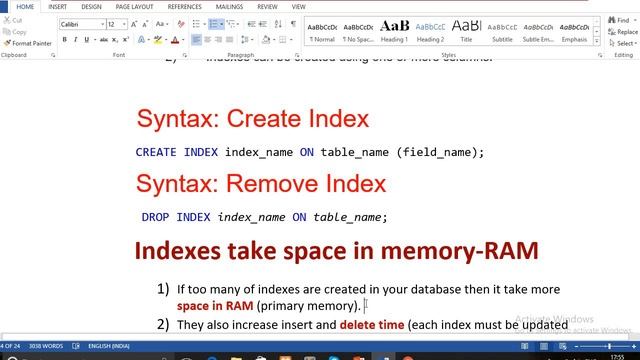Open the Font dialog launcher
This screenshot has height=360, width=640.
[184, 55]
